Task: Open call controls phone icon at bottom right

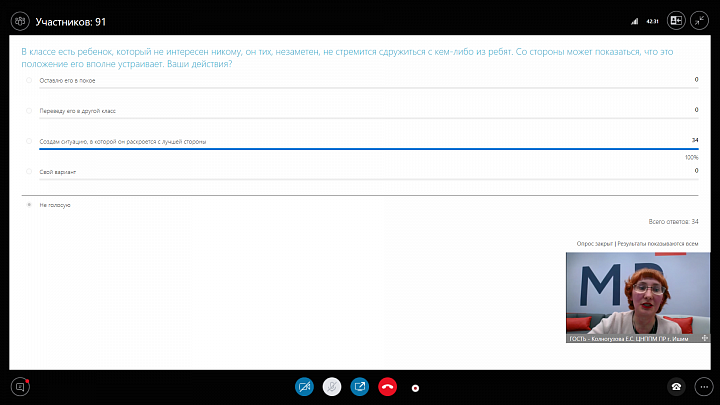Action: (x=676, y=386)
